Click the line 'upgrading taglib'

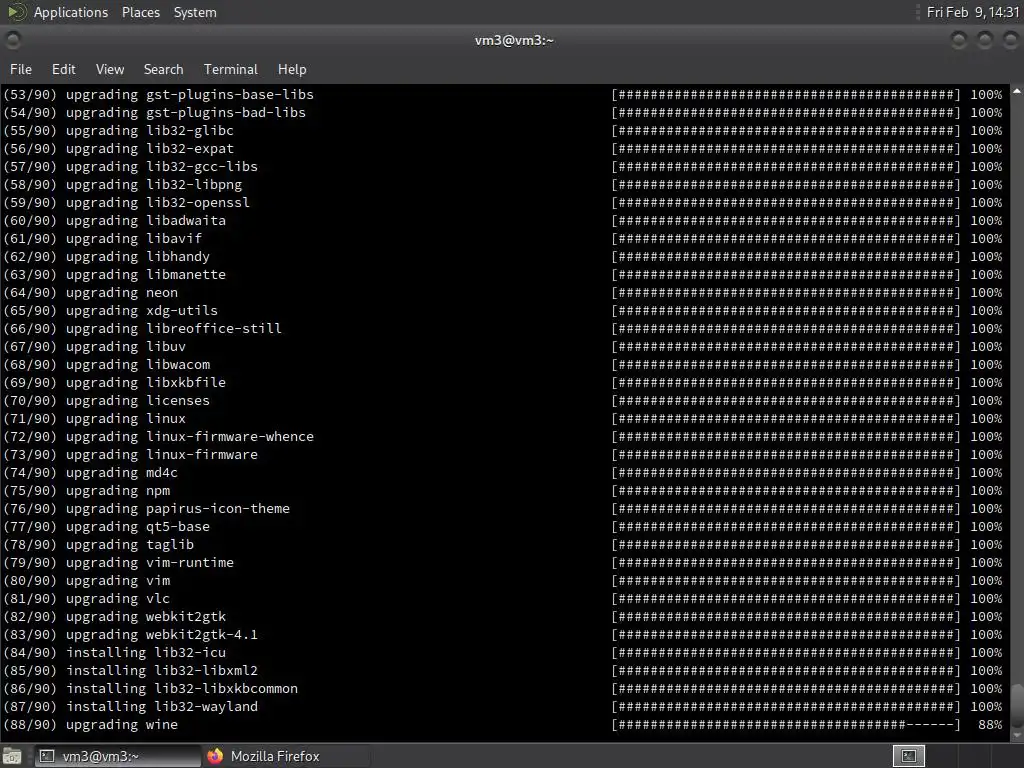[129, 545]
